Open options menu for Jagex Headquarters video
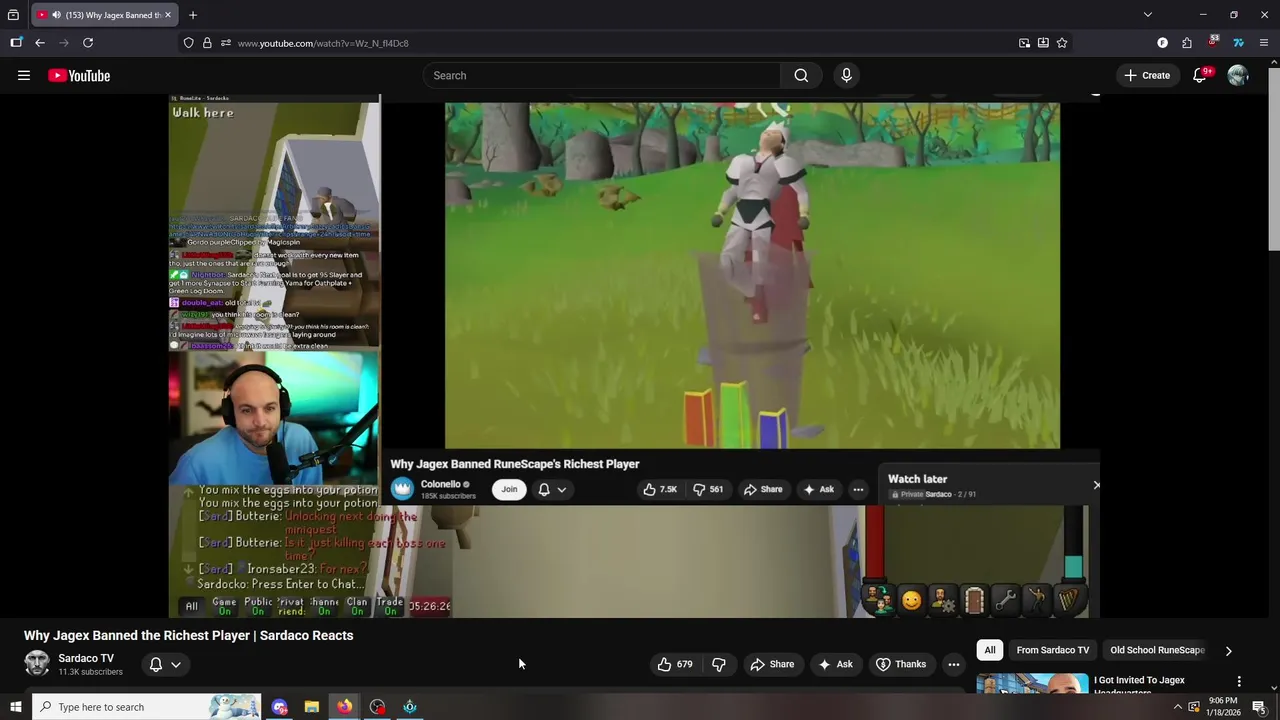 [1239, 681]
